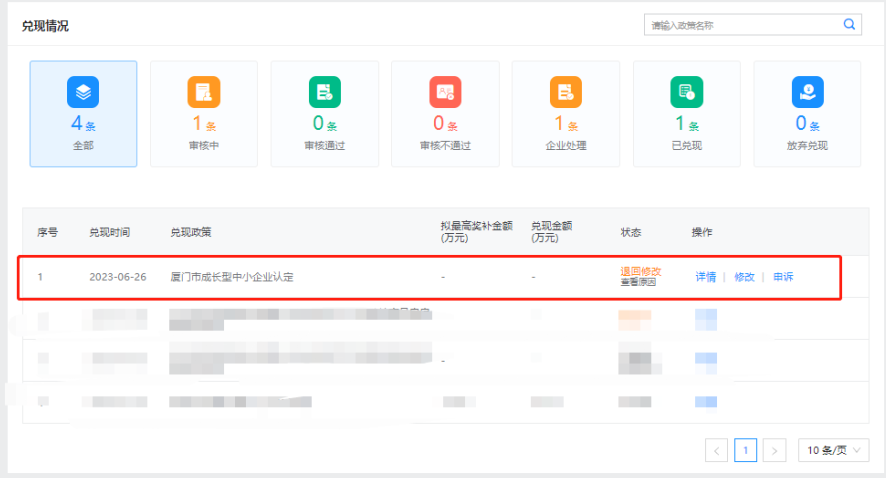Click the 1 条 count in 审核中 card

click(x=204, y=123)
